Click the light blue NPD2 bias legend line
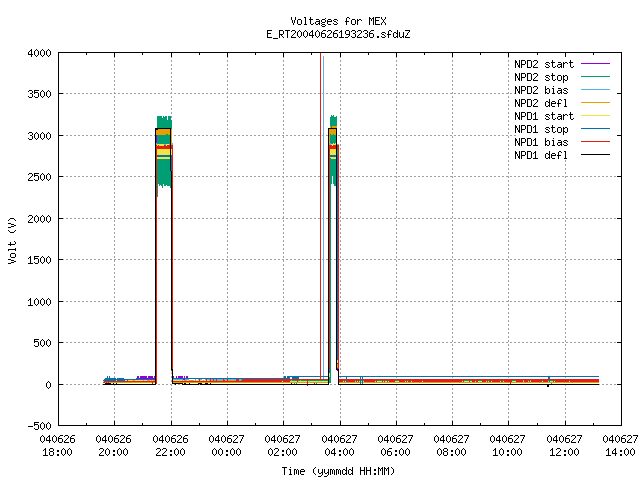Screen dimensions: 640x480 pos(595,89)
